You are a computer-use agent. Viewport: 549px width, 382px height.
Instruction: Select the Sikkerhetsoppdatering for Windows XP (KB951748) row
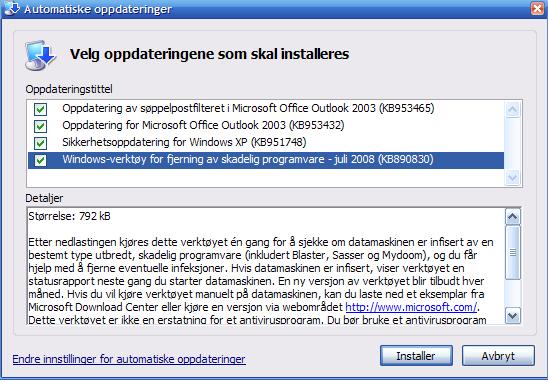(266, 143)
